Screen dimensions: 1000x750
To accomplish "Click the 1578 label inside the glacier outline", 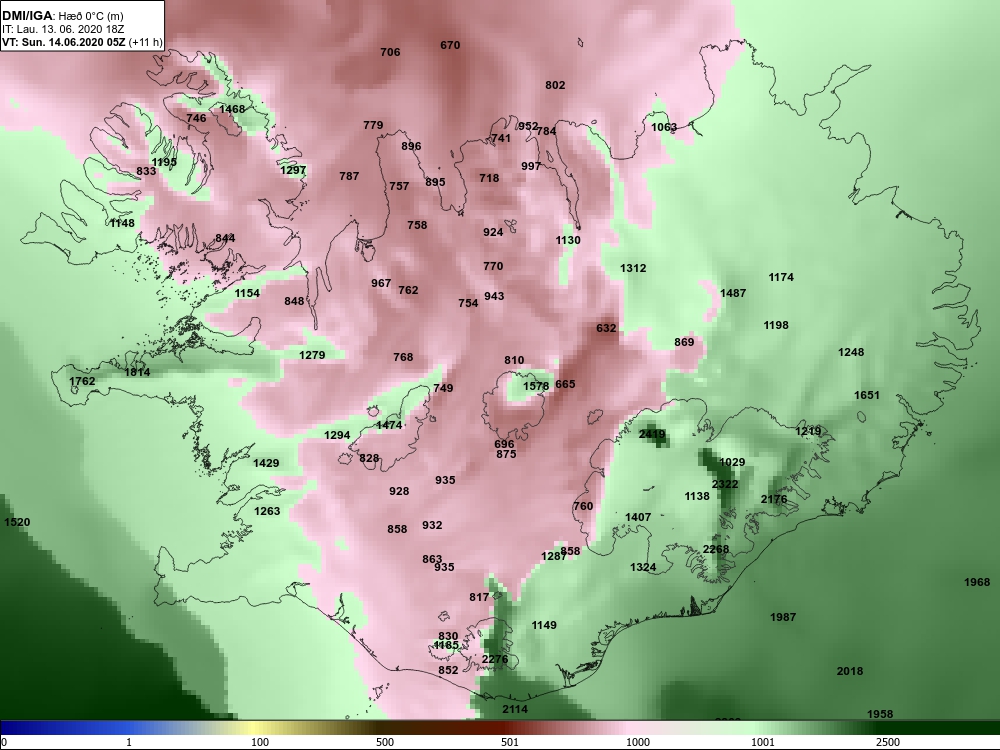I will point(536,386).
